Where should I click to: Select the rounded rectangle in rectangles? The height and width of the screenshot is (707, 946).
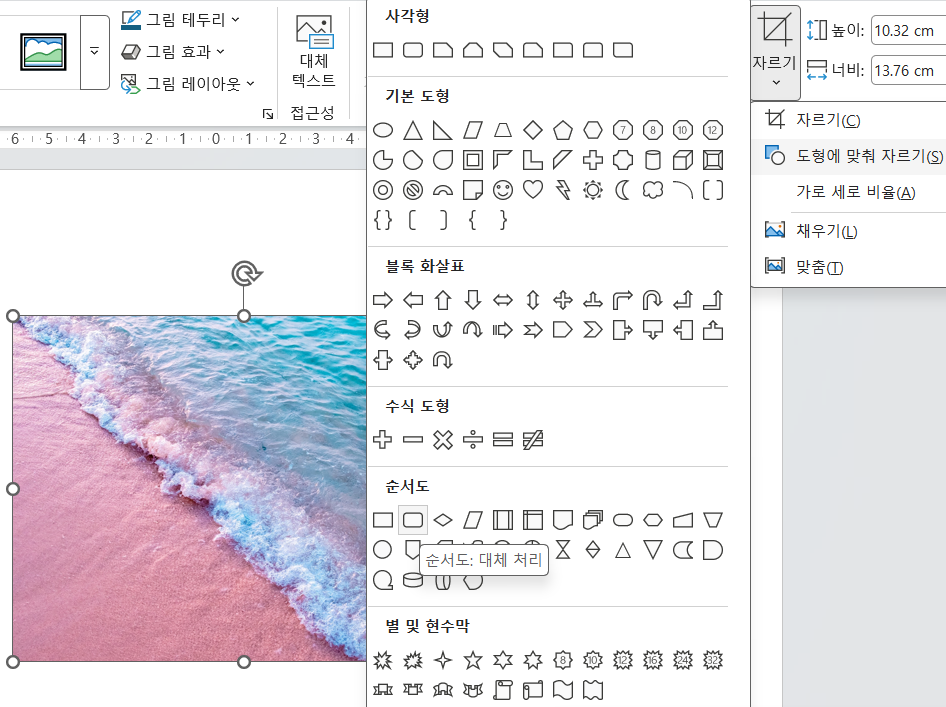tap(413, 50)
